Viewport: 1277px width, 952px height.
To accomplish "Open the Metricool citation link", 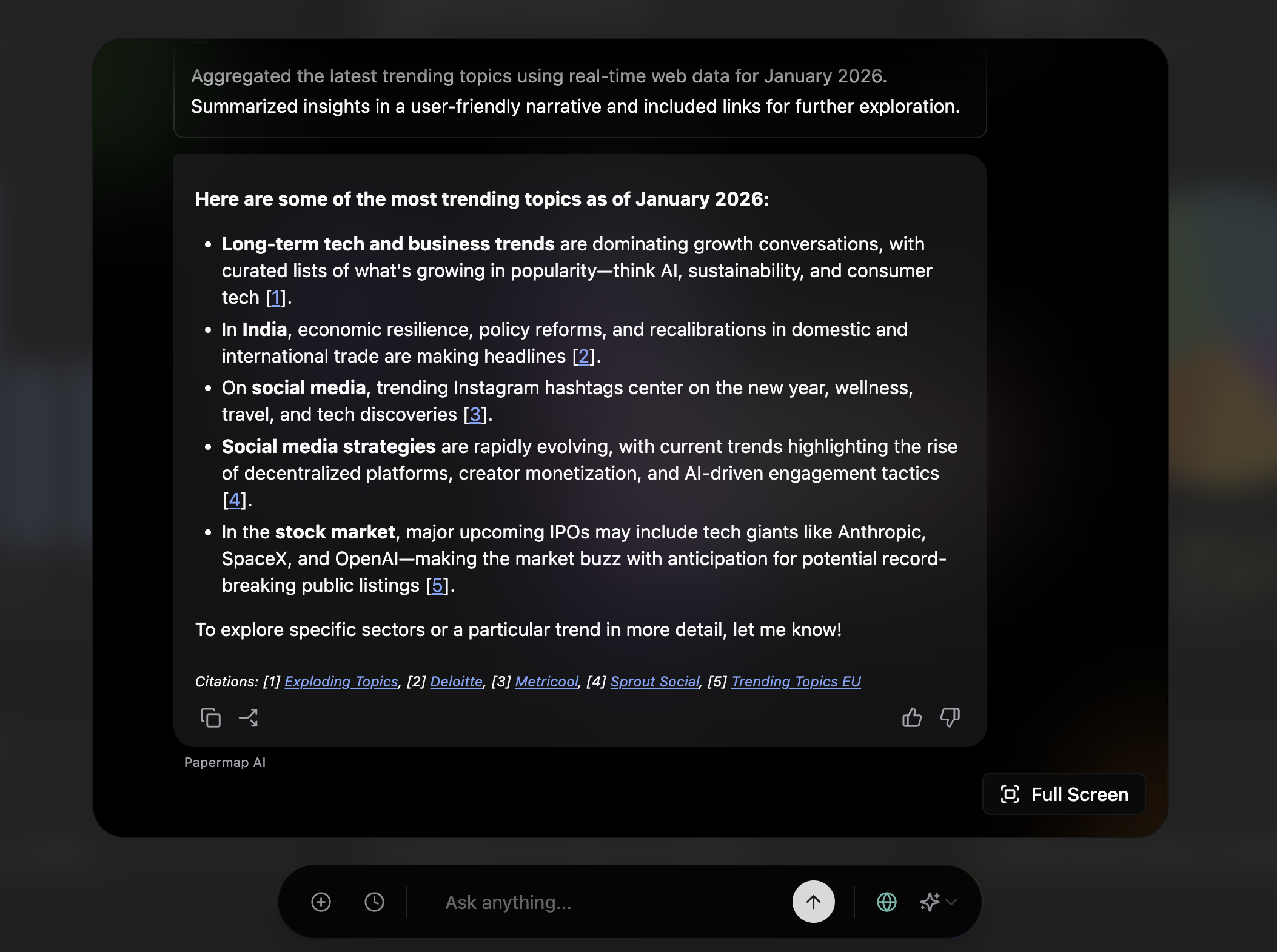I will point(546,682).
